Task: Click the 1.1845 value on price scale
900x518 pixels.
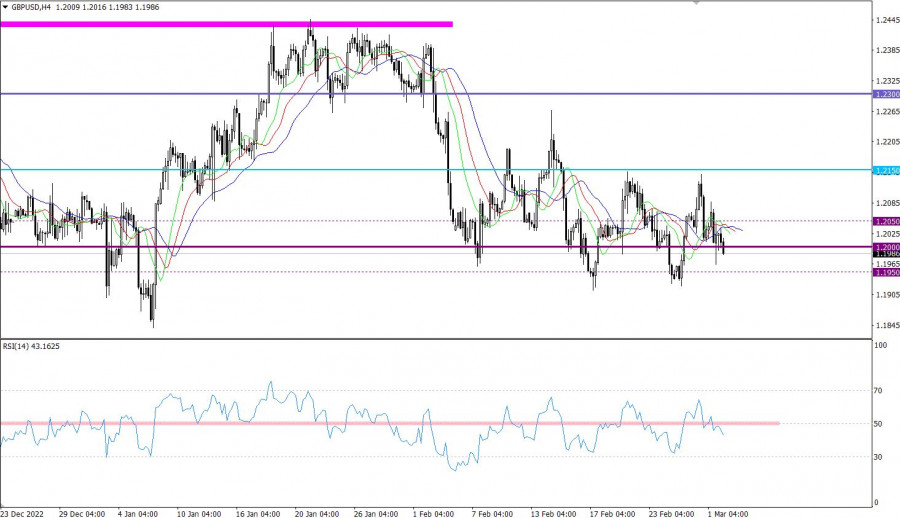Action: [x=886, y=325]
